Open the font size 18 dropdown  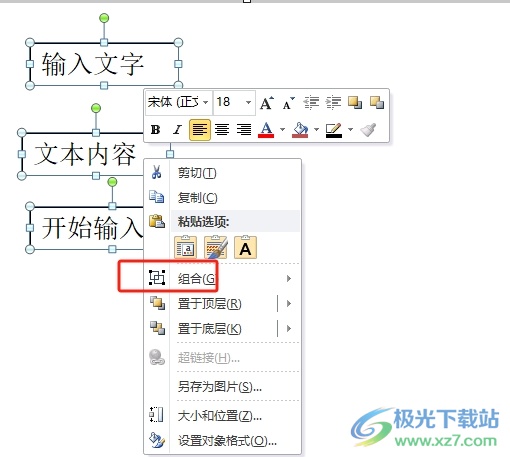tap(248, 102)
